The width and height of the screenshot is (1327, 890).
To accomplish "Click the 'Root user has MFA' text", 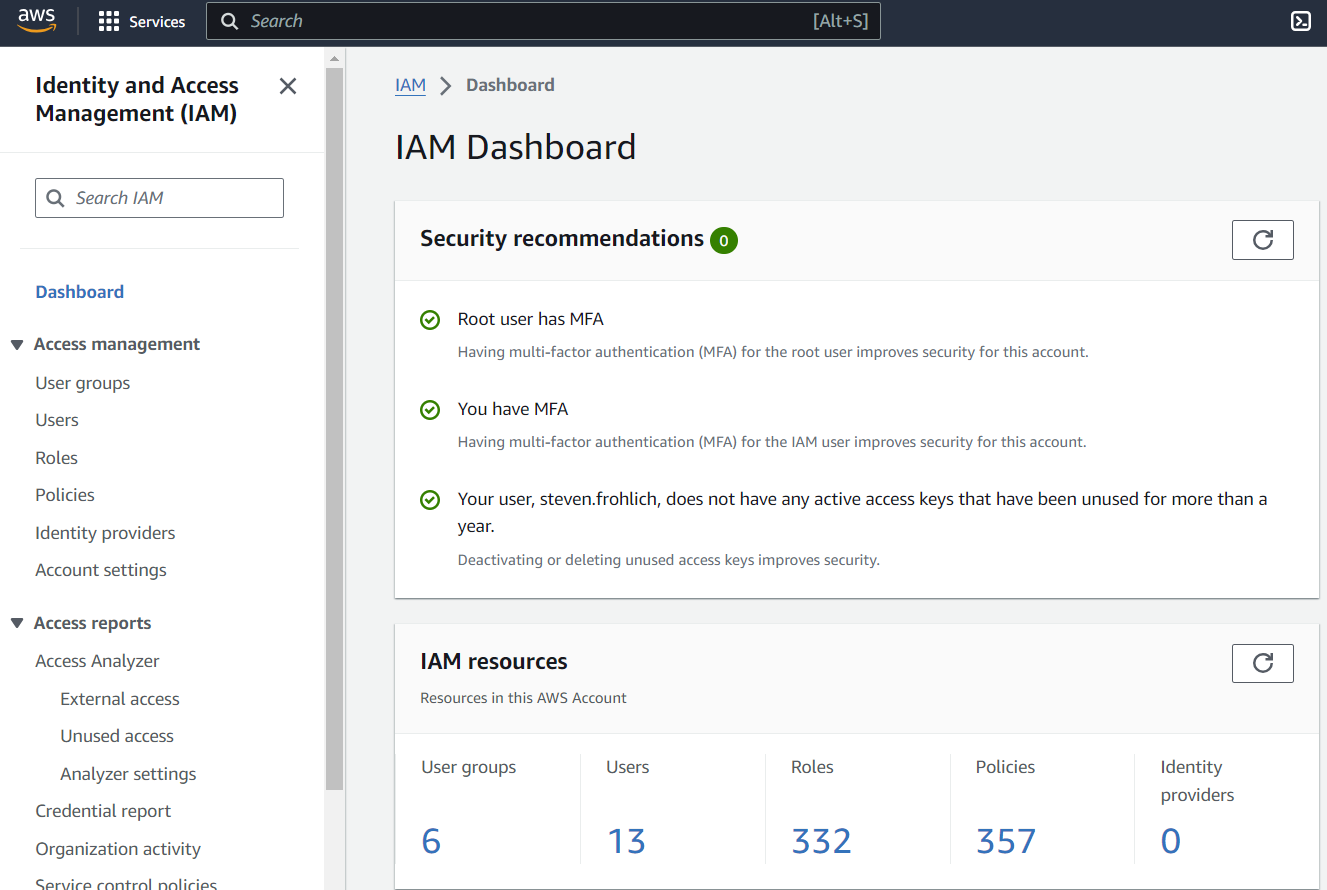I will [531, 319].
